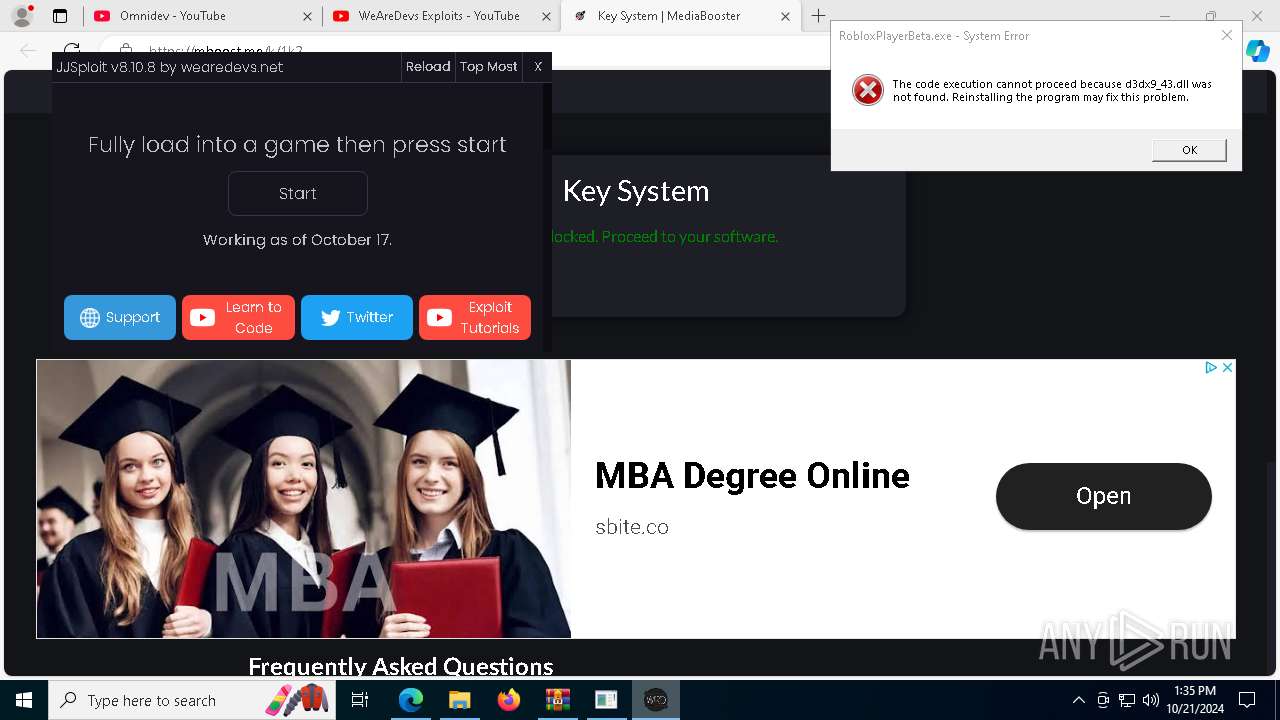The width and height of the screenshot is (1280, 720).
Task: Open Microsoft Edge from the taskbar
Action: point(411,700)
